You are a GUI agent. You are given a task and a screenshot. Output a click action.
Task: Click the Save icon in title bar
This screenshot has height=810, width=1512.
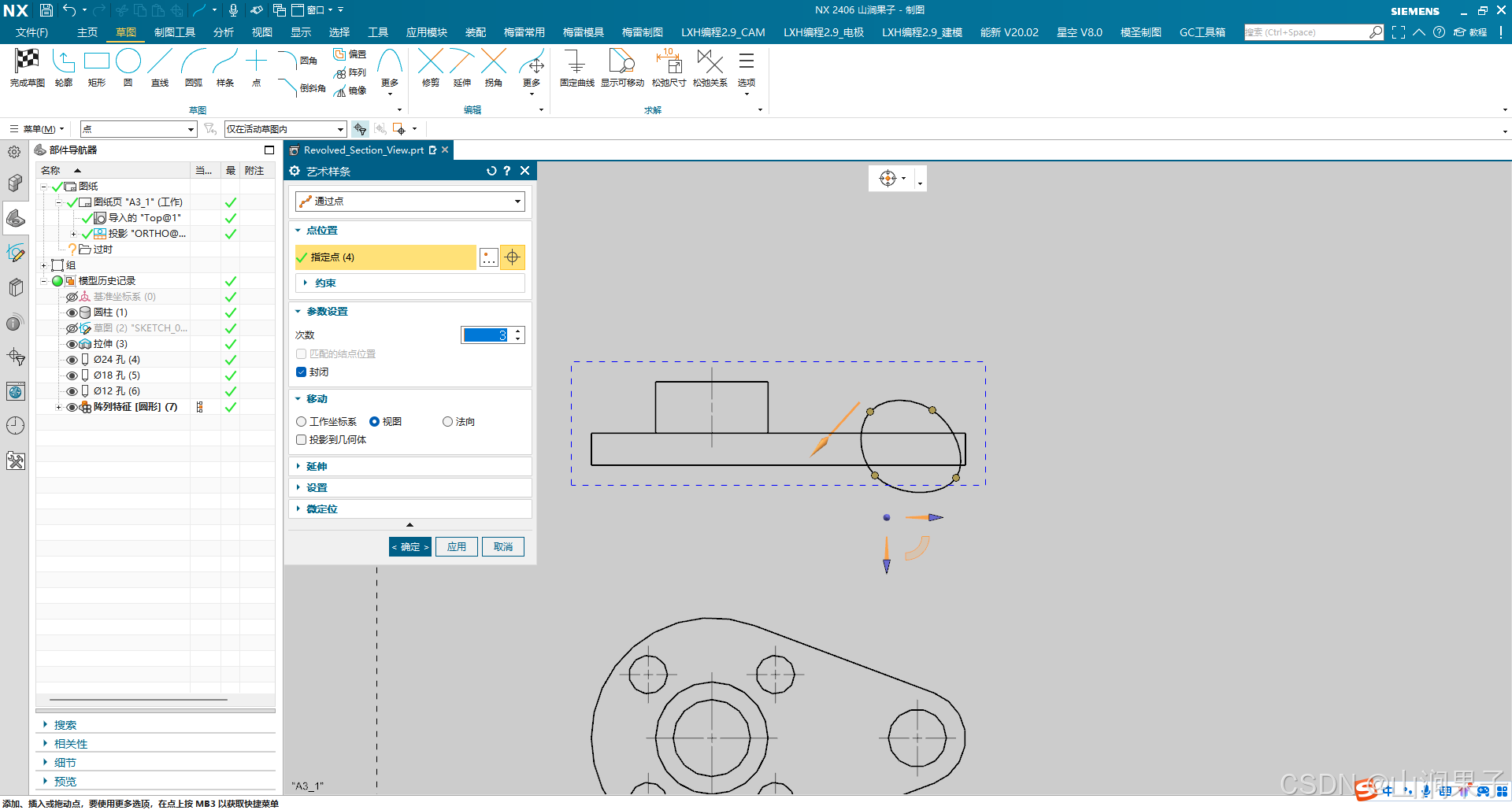(x=46, y=10)
